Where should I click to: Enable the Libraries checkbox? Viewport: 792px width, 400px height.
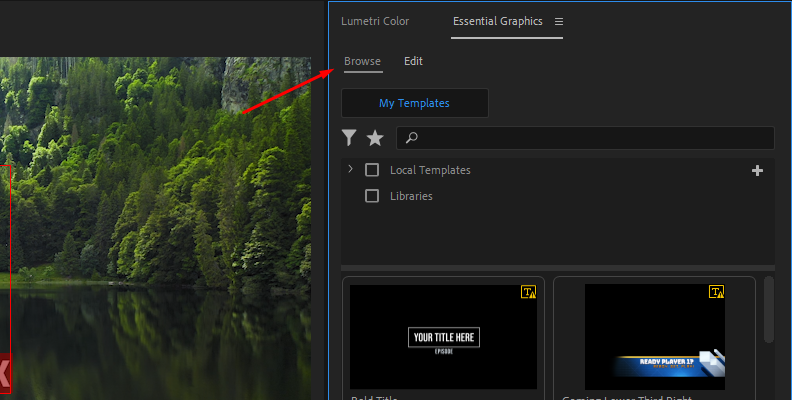(x=372, y=196)
